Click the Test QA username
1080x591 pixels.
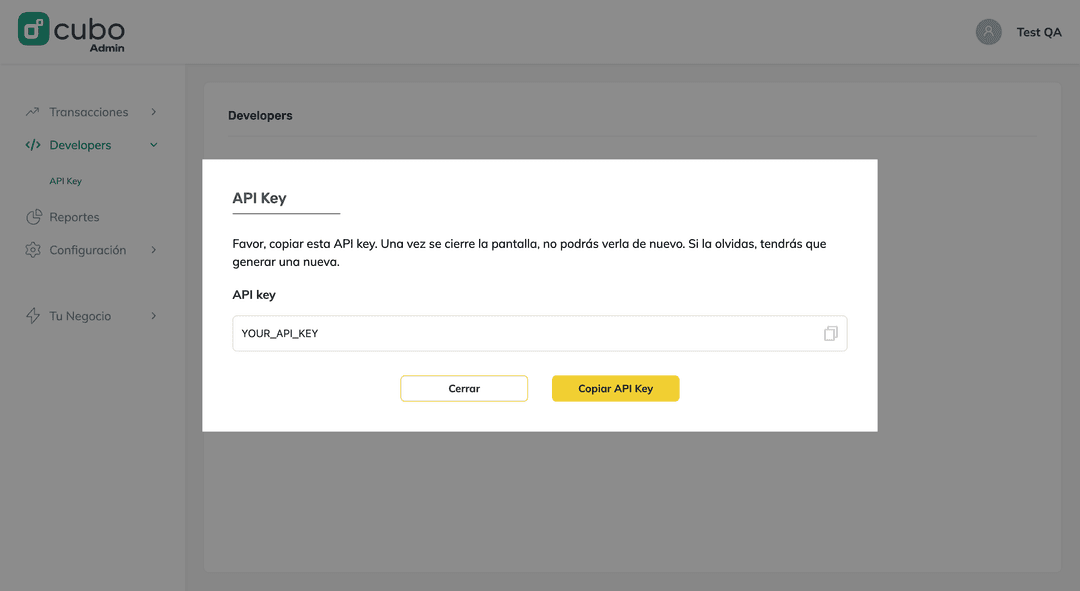(1039, 32)
